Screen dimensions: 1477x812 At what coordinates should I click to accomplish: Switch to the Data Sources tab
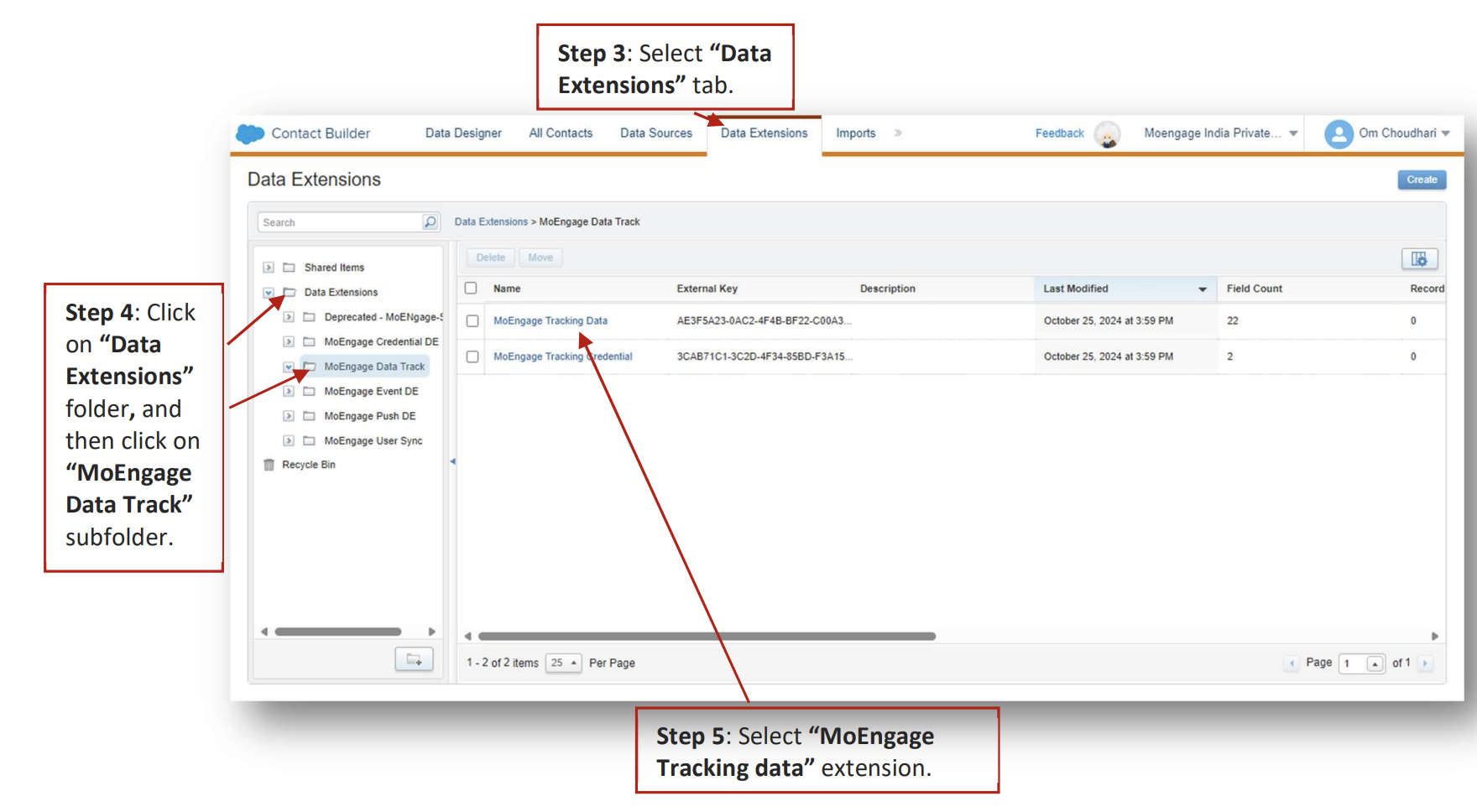(656, 133)
